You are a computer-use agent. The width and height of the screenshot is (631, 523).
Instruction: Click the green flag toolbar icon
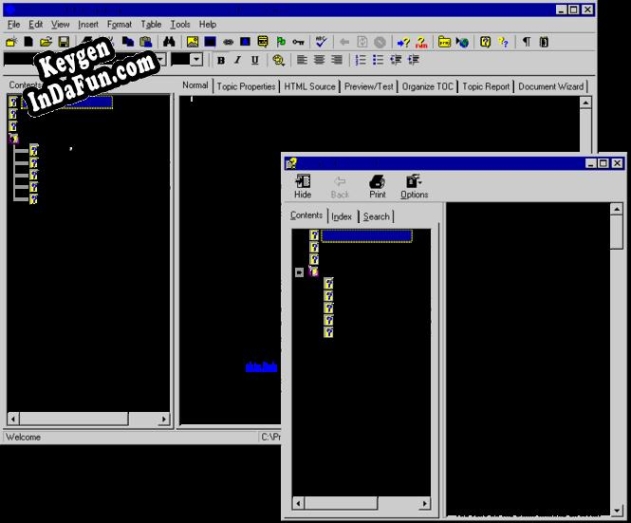(x=281, y=42)
